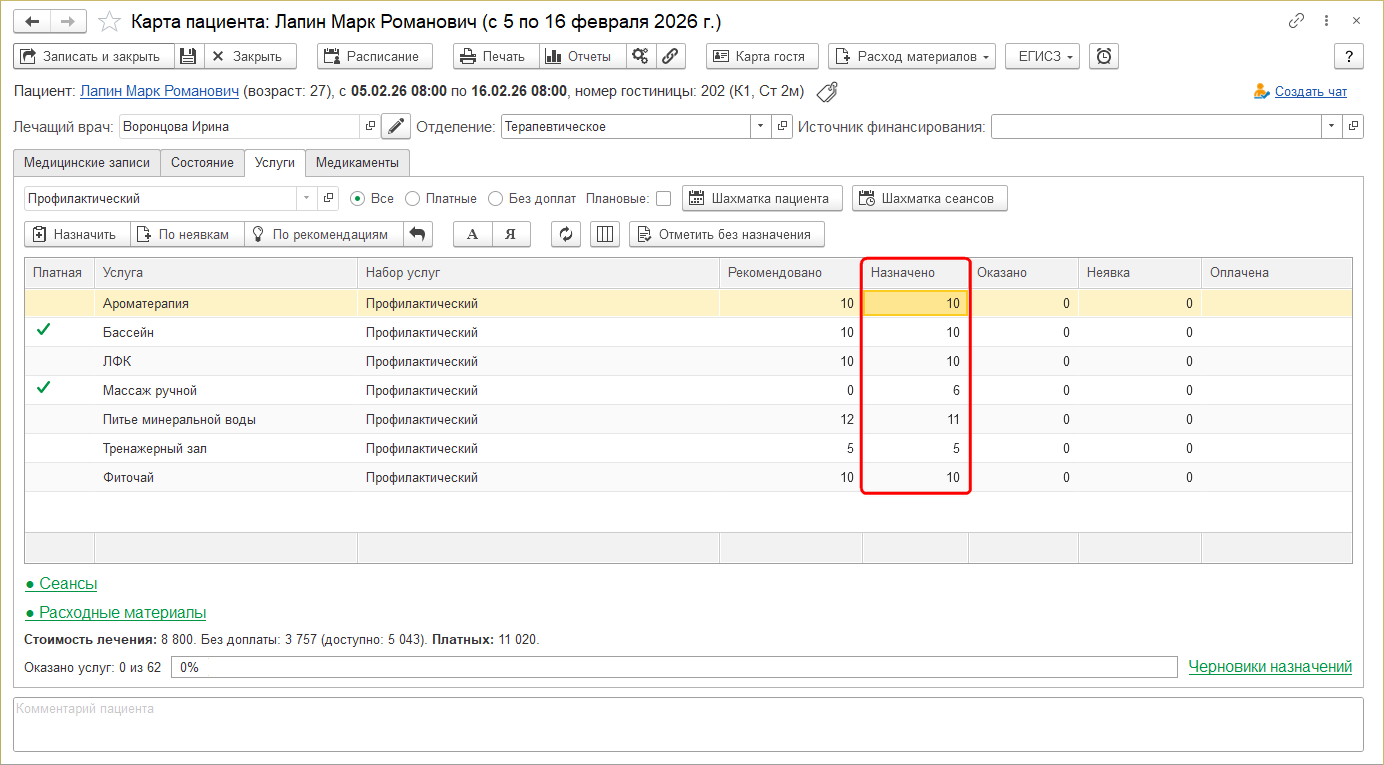Image resolution: width=1384 pixels, height=765 pixels.
Task: Click the Комментарий пациента text field
Action: (x=688, y=724)
